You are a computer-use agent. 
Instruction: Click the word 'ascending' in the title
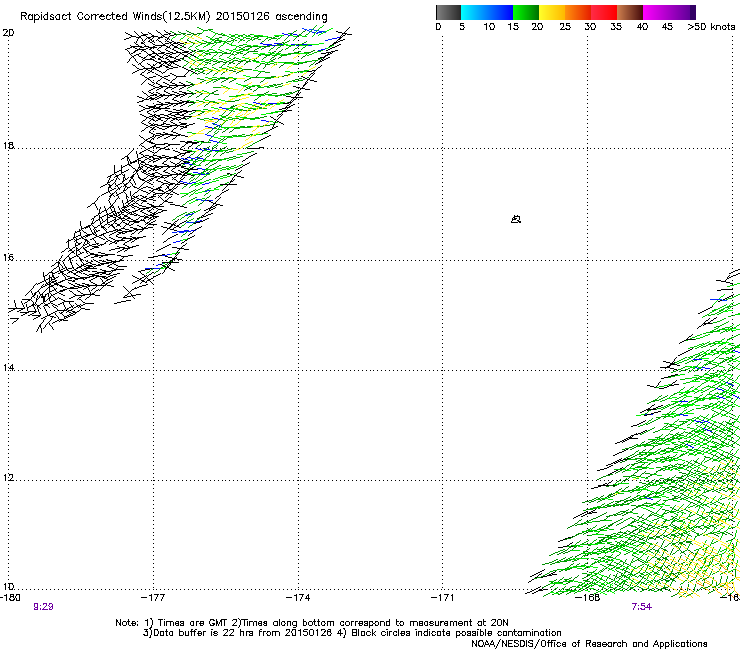tap(301, 17)
